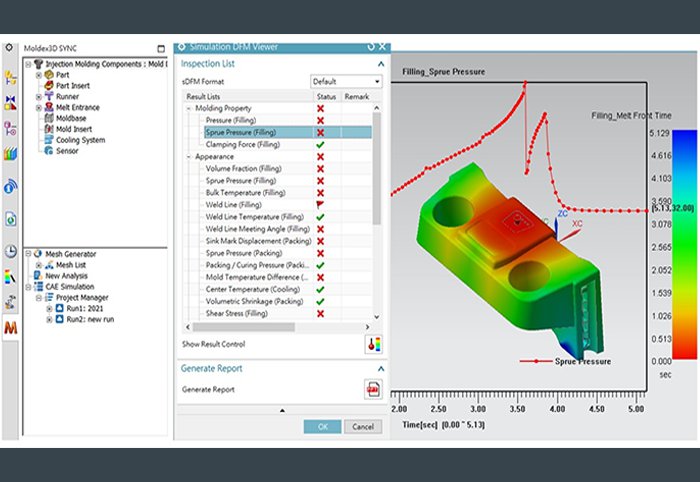Click OK in the DFM Viewer
Viewport: 700px width, 482px height.
pyautogui.click(x=322, y=427)
